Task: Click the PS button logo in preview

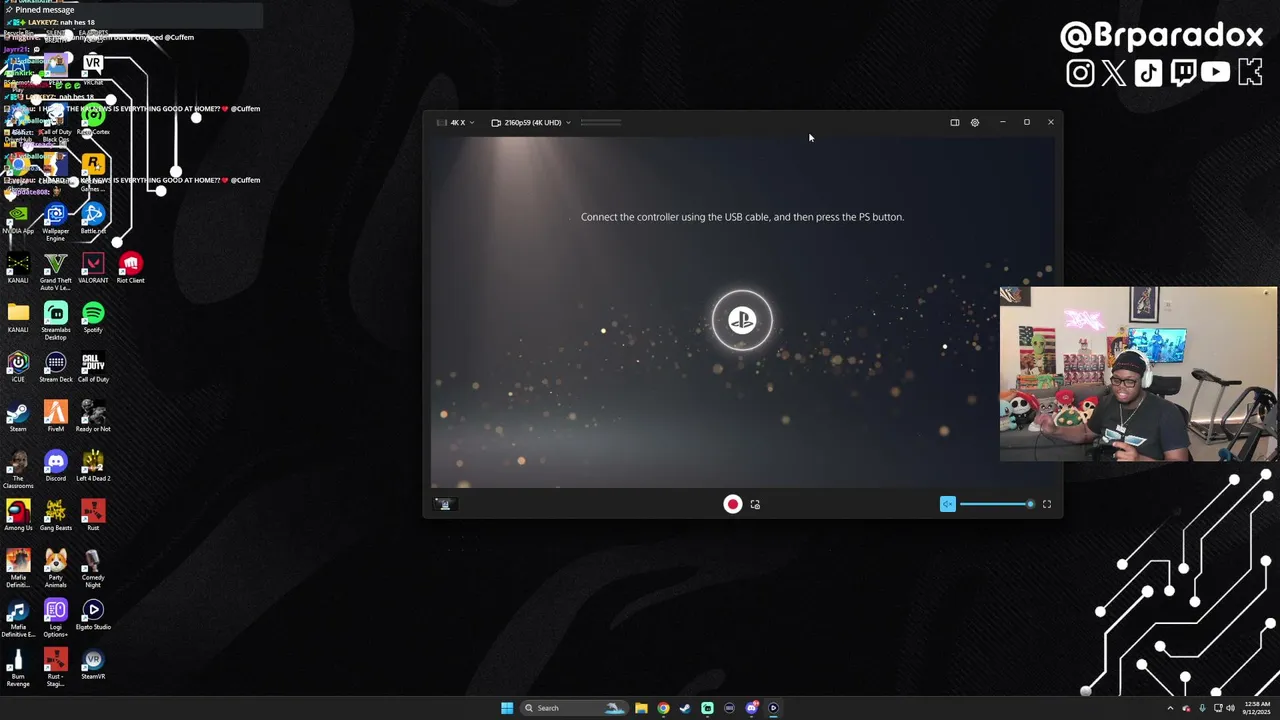Action: [742, 320]
